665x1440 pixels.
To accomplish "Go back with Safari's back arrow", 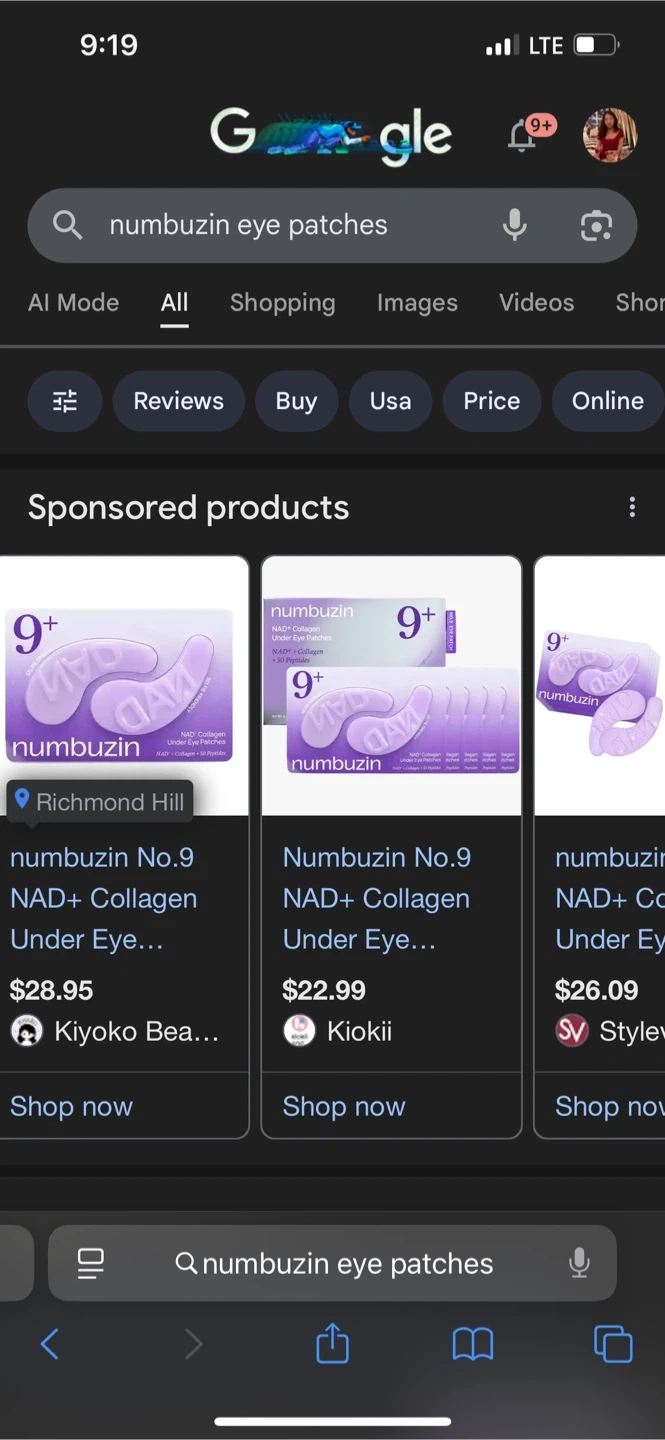I will [x=50, y=1343].
